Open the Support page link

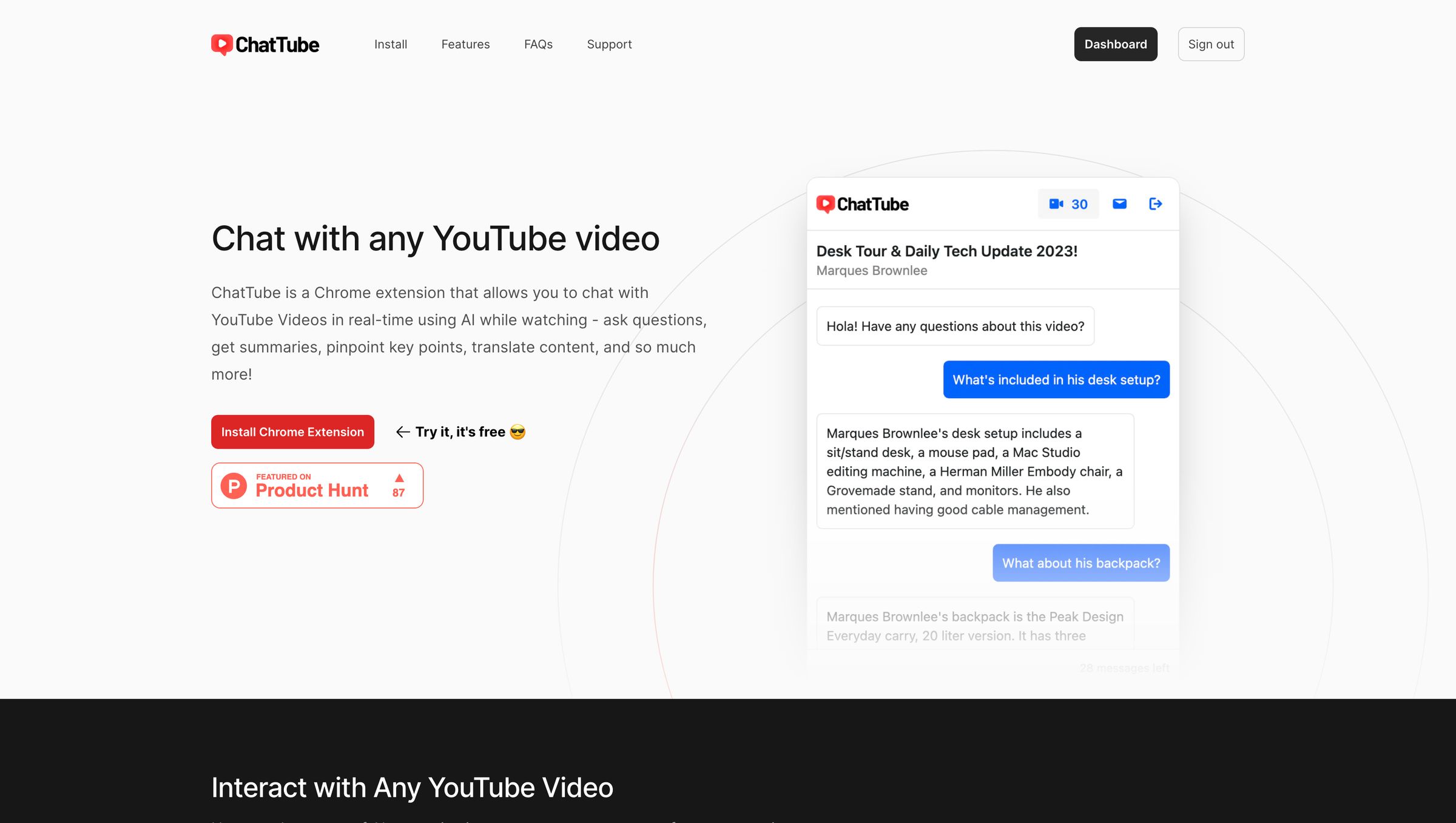(609, 44)
